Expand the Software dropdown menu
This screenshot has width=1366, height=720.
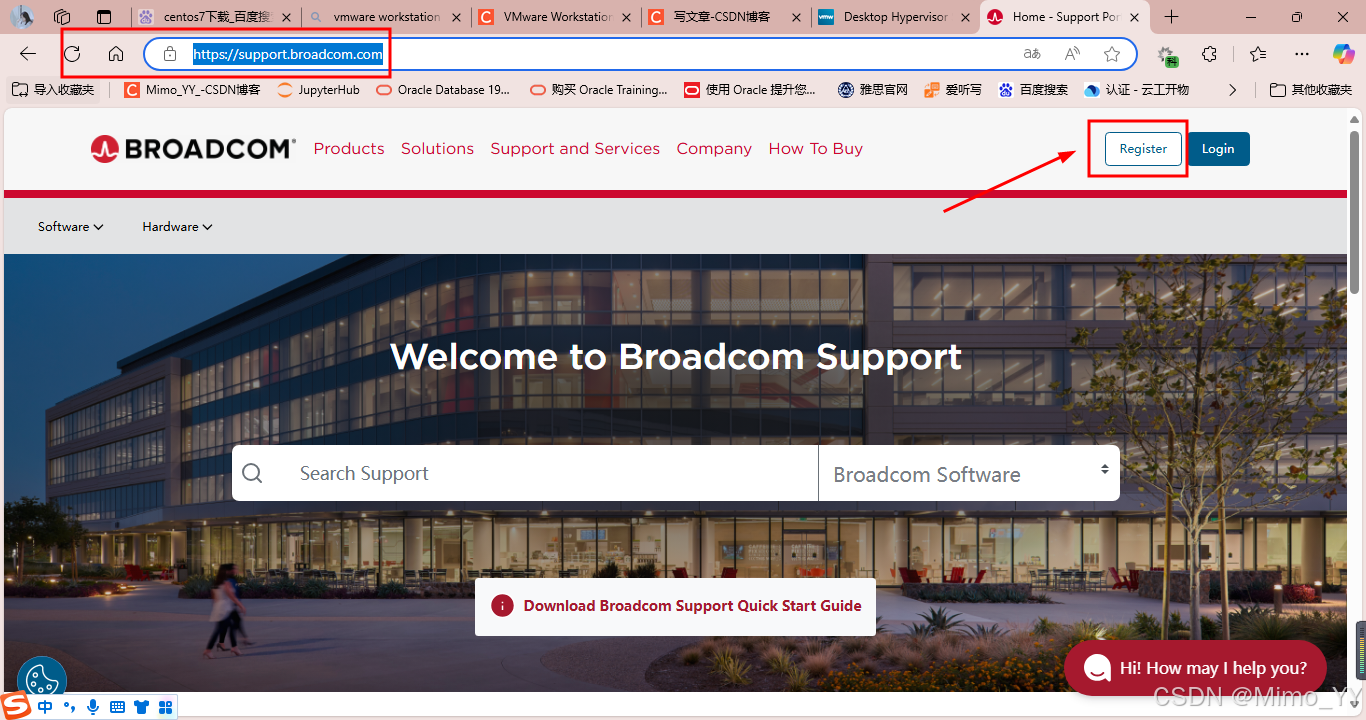[71, 227]
